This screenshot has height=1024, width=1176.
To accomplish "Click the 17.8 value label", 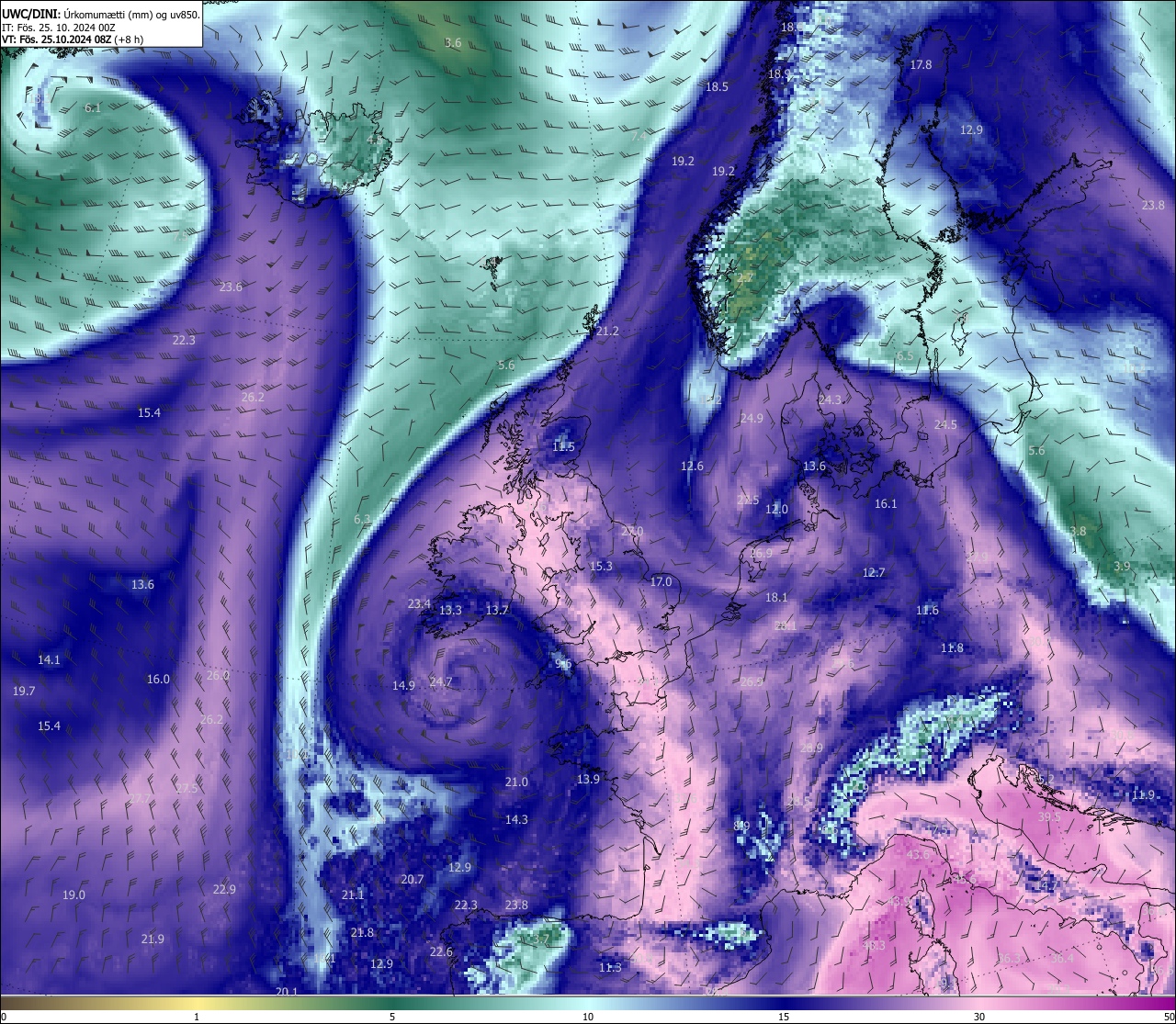I will pos(921,65).
